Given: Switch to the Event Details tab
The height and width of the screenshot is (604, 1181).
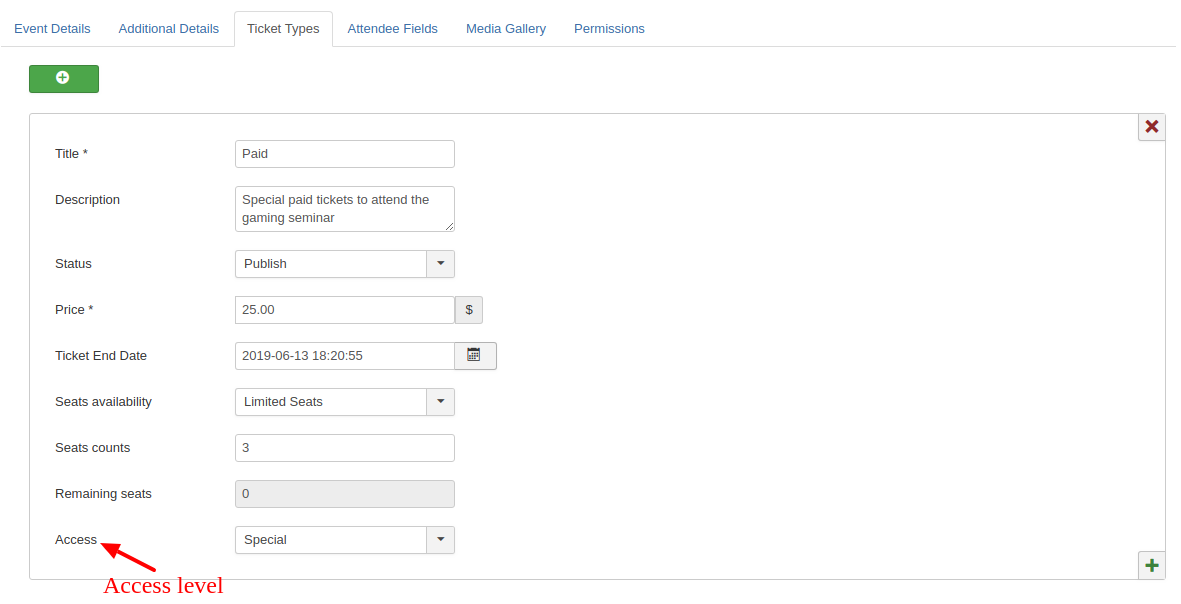Looking at the screenshot, I should 52,29.
